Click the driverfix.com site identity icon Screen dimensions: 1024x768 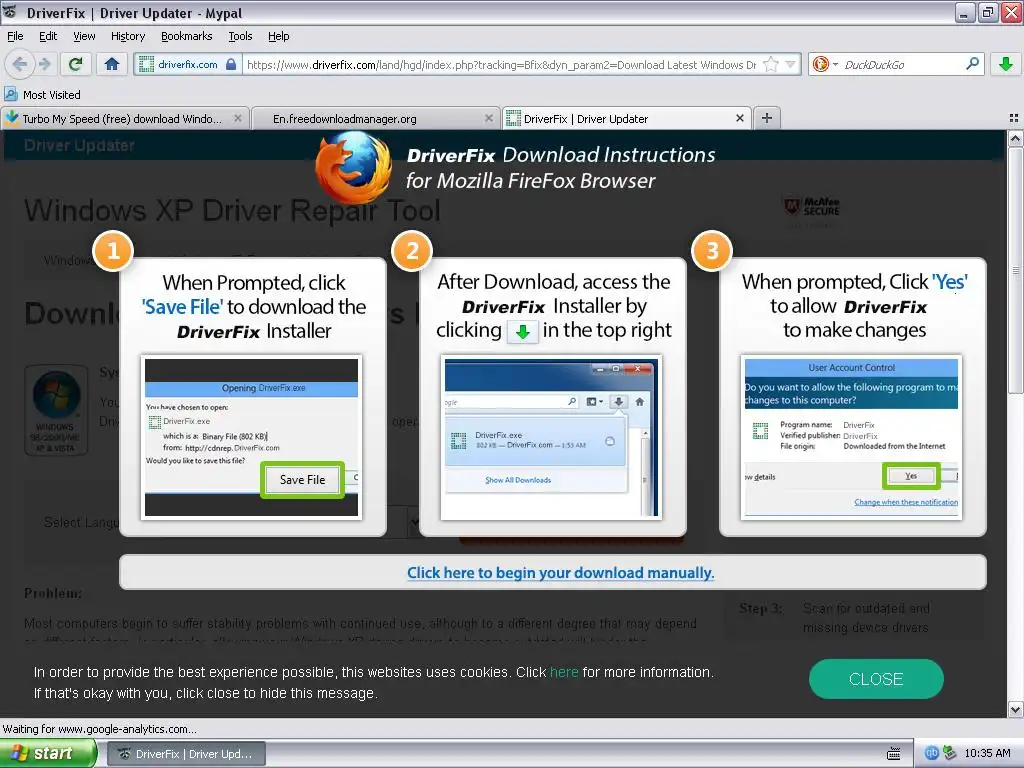[x=186, y=64]
